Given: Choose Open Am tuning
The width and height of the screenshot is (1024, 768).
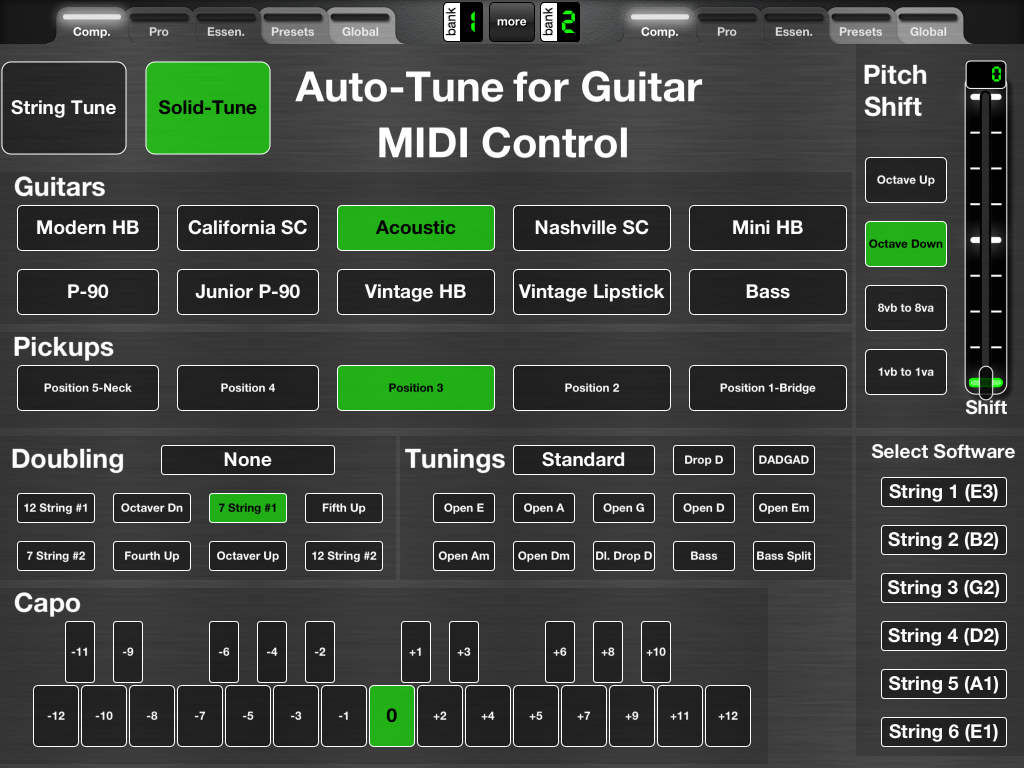Looking at the screenshot, I should 464,556.
